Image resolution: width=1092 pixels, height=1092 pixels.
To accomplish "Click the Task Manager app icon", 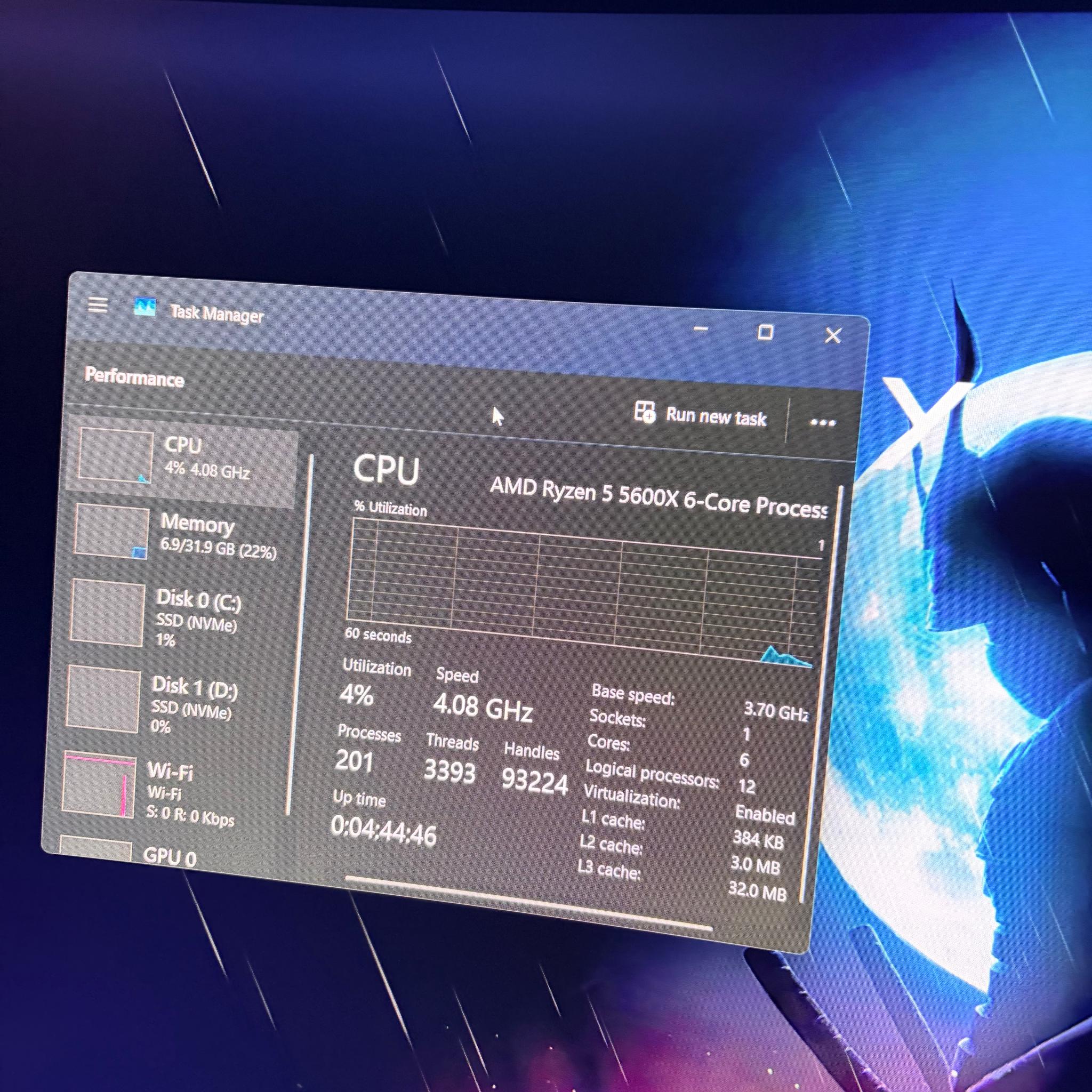I will (144, 308).
